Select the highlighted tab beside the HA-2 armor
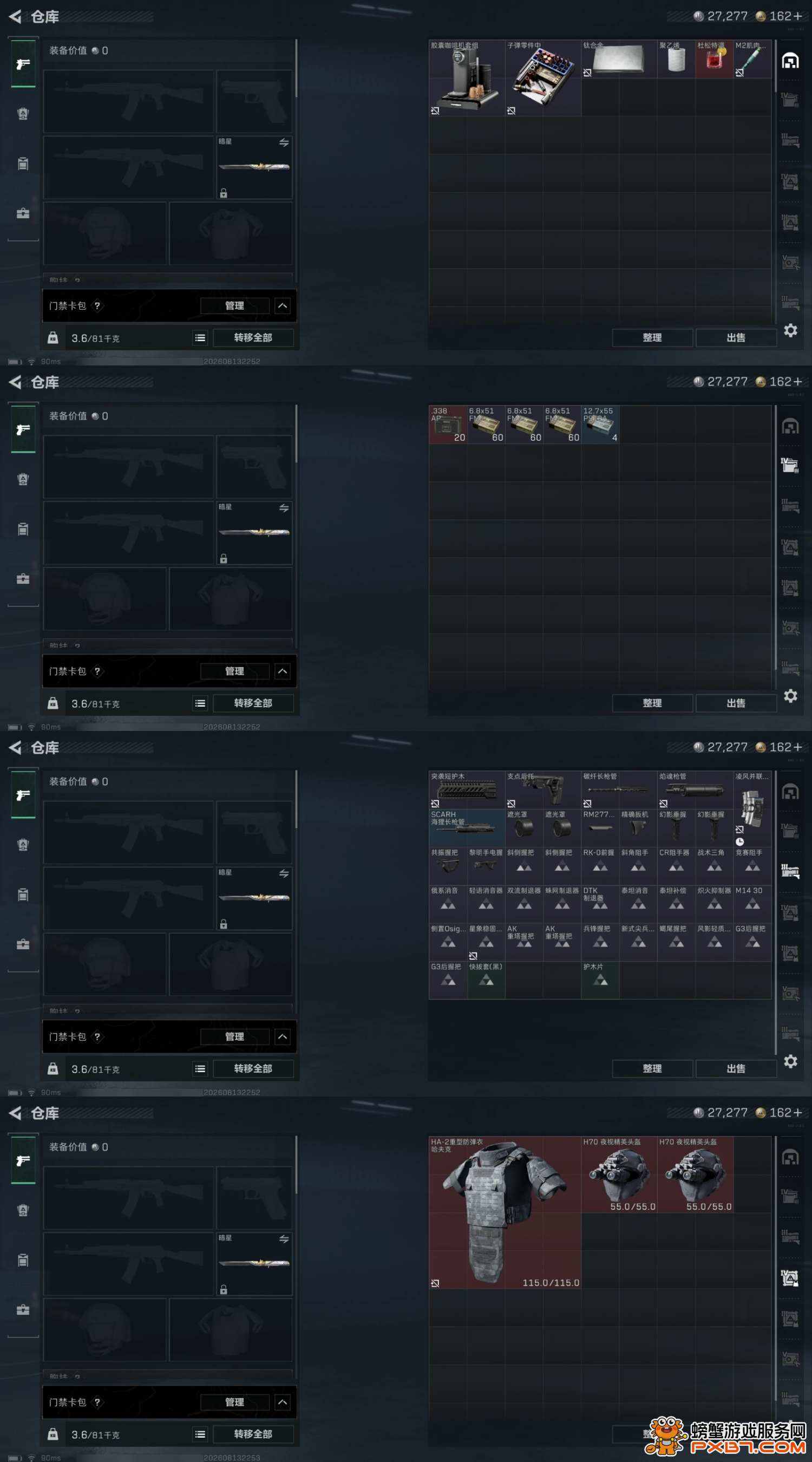 coord(790,1277)
